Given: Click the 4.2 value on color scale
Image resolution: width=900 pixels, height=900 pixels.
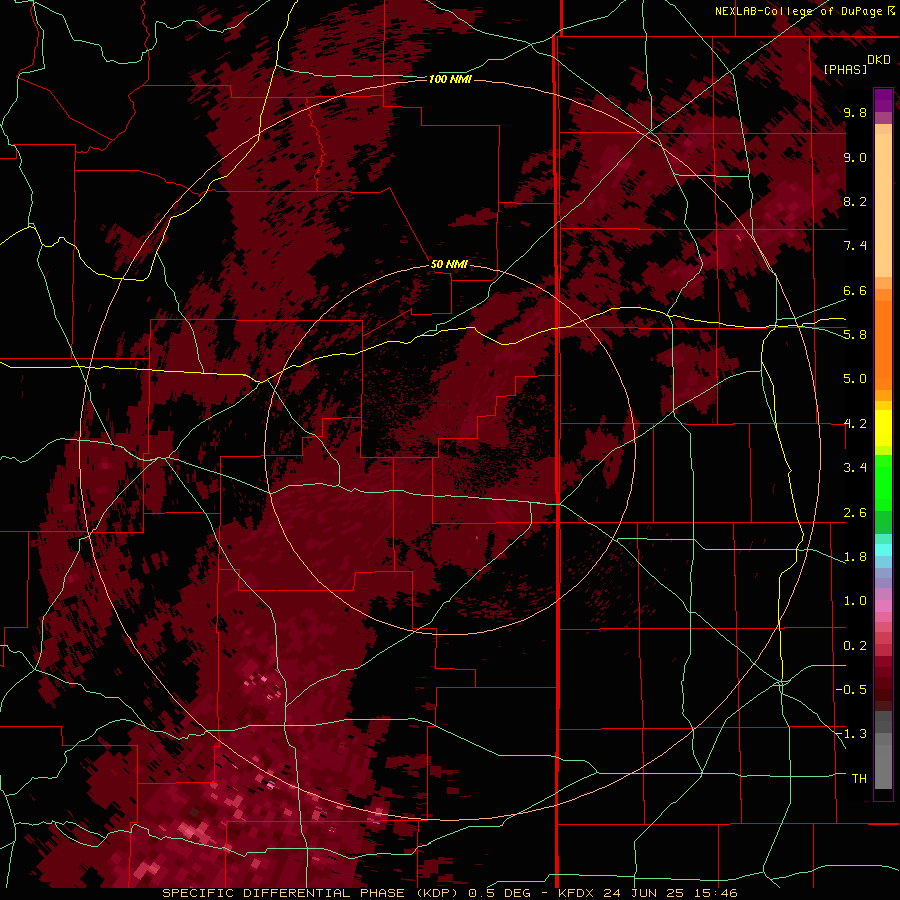Looking at the screenshot, I should pyautogui.click(x=855, y=423).
